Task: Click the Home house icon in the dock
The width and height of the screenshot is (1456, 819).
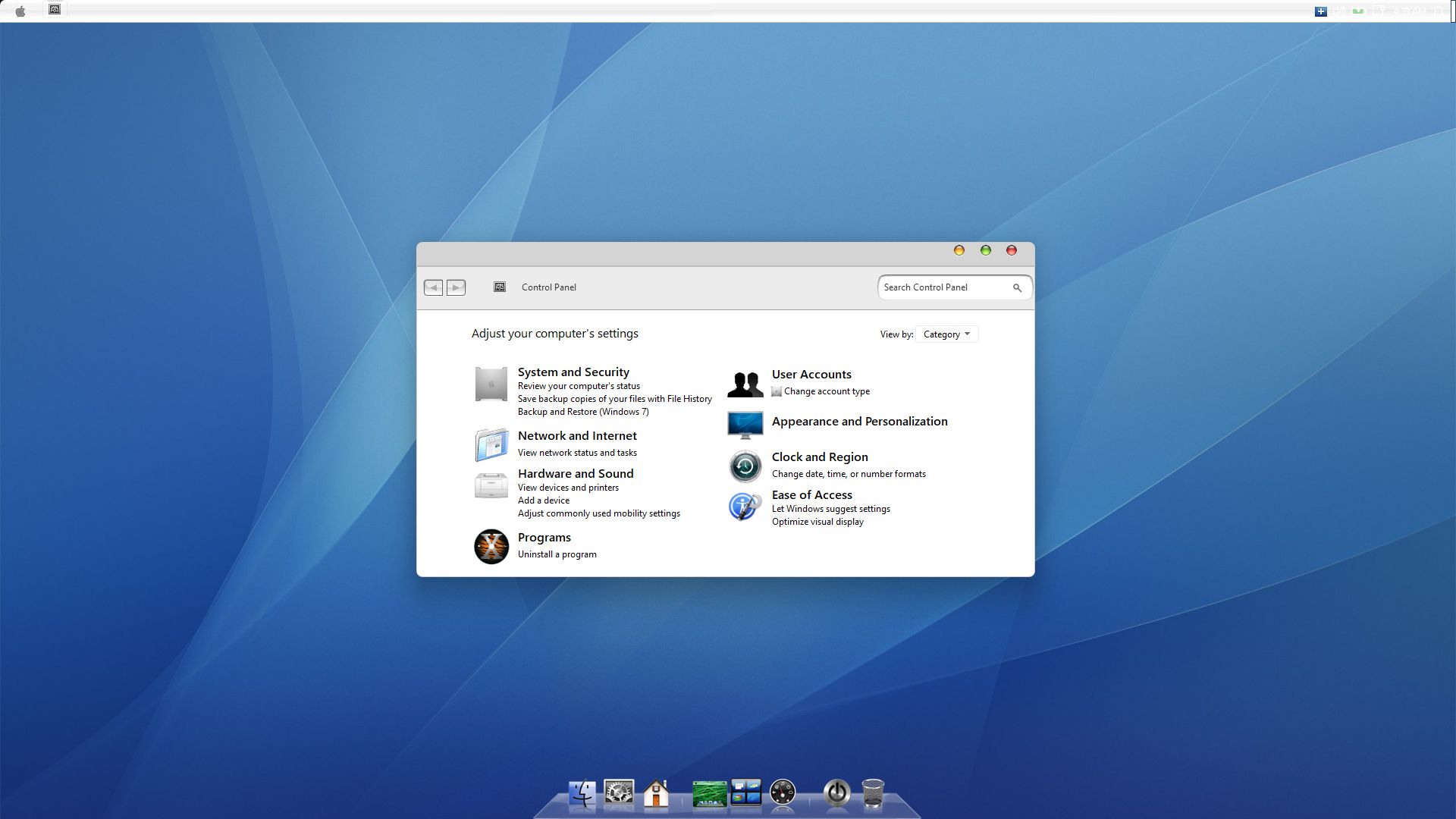Action: (x=656, y=794)
